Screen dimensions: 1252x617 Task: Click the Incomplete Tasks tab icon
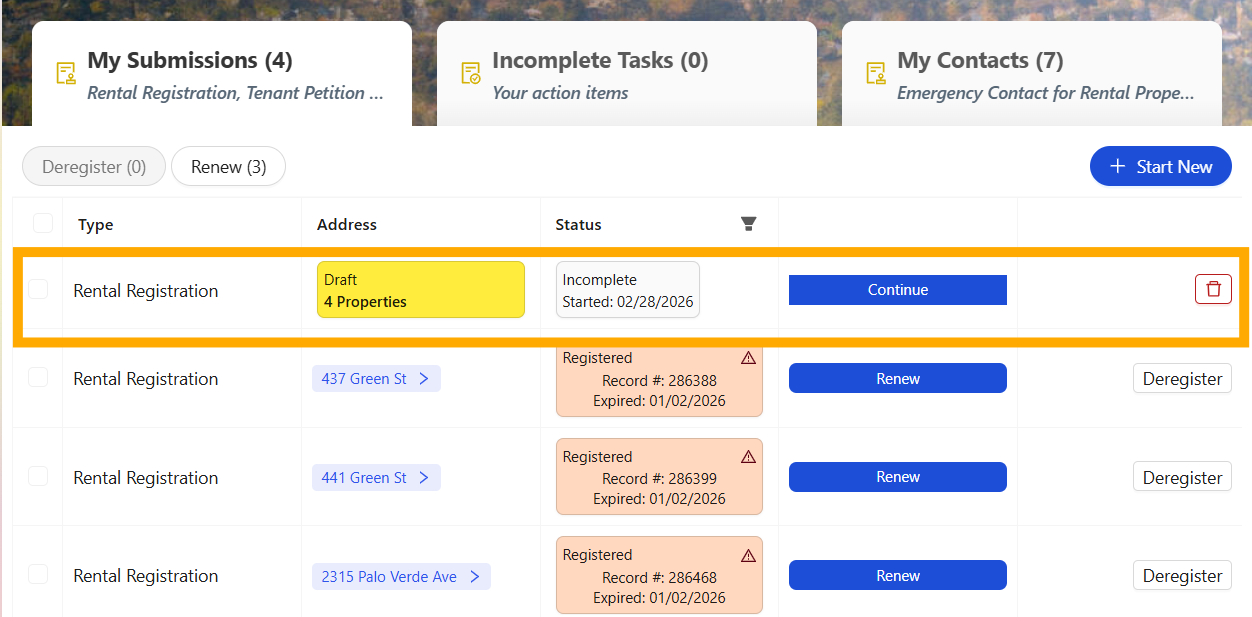click(x=471, y=73)
